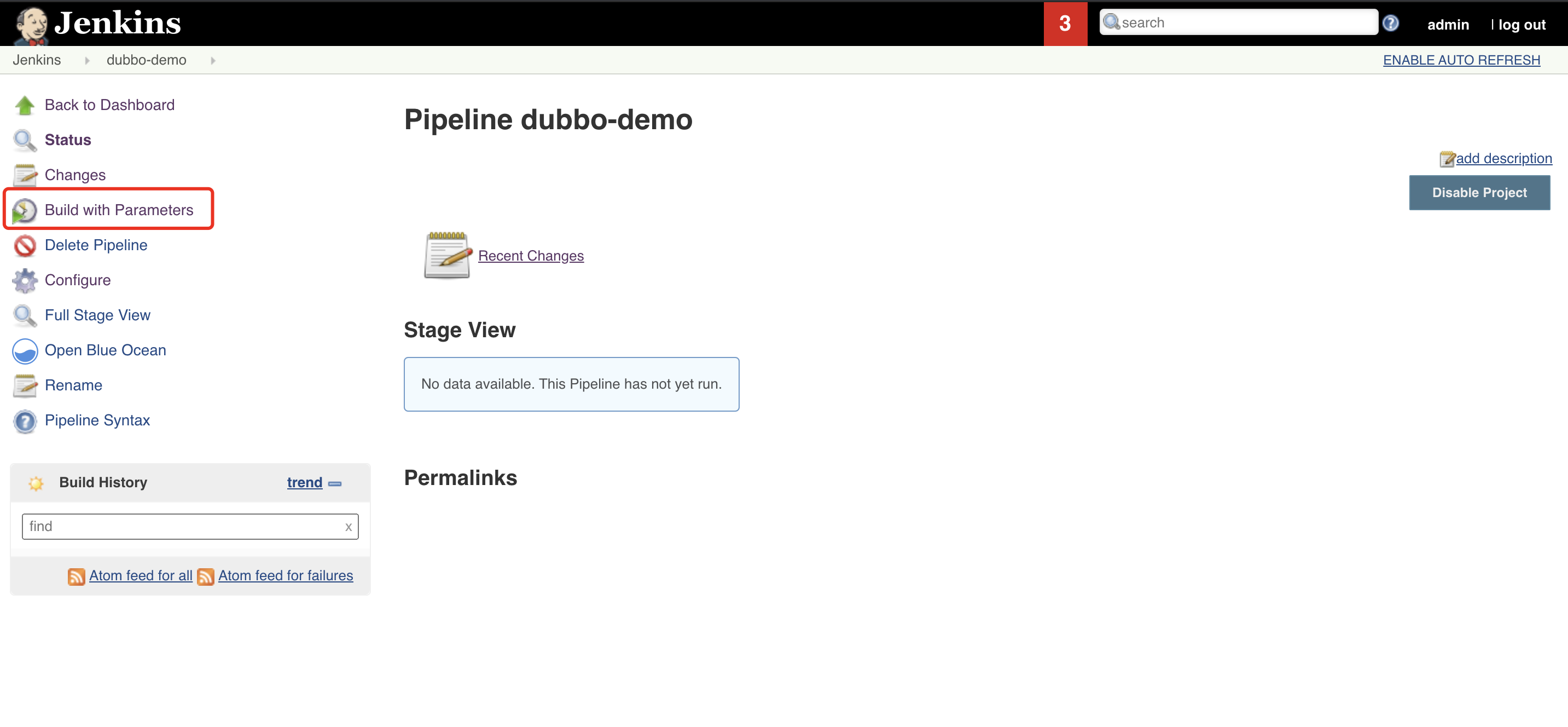This screenshot has width=1568, height=727.
Task: Click the add description link
Action: (1503, 158)
